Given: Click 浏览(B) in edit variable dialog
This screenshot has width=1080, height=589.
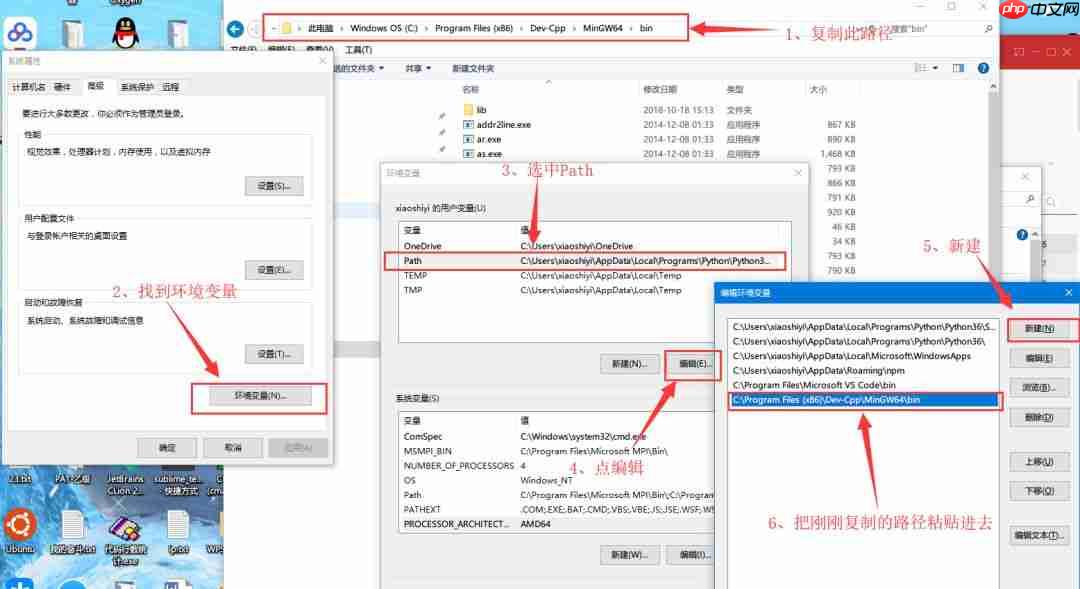Looking at the screenshot, I should click(x=1039, y=388).
